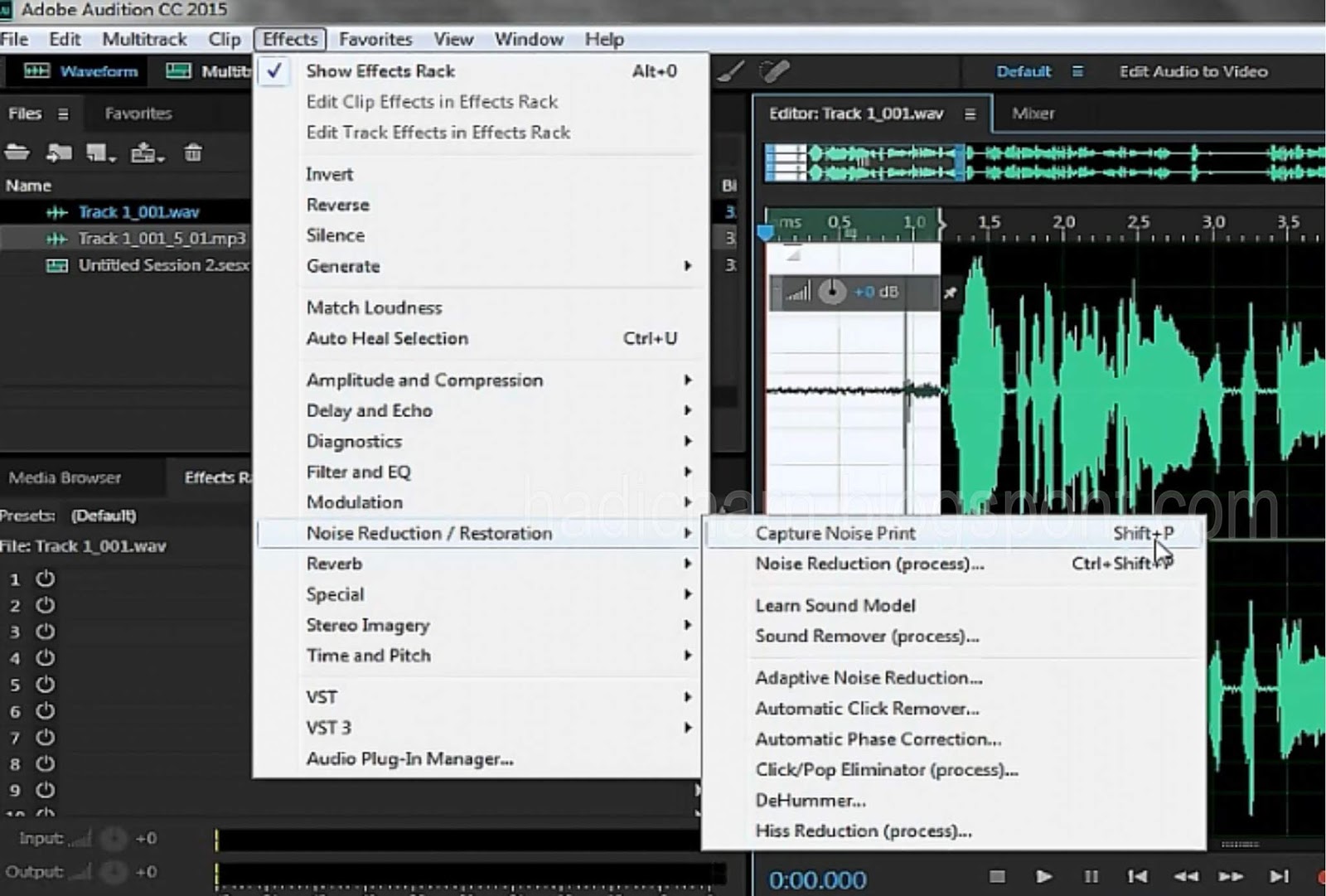
Task: Open the Editor panel menu icon
Action: [x=970, y=114]
